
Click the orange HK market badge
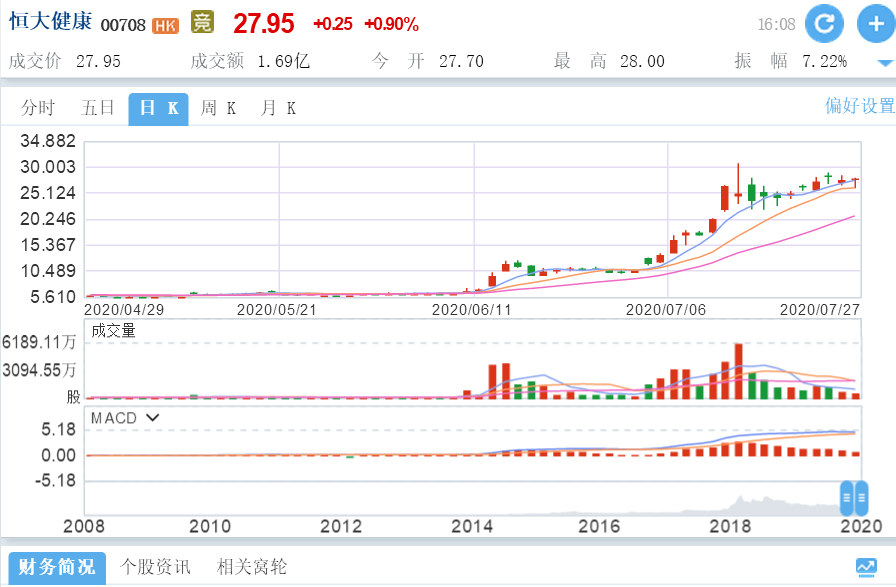[x=165, y=26]
